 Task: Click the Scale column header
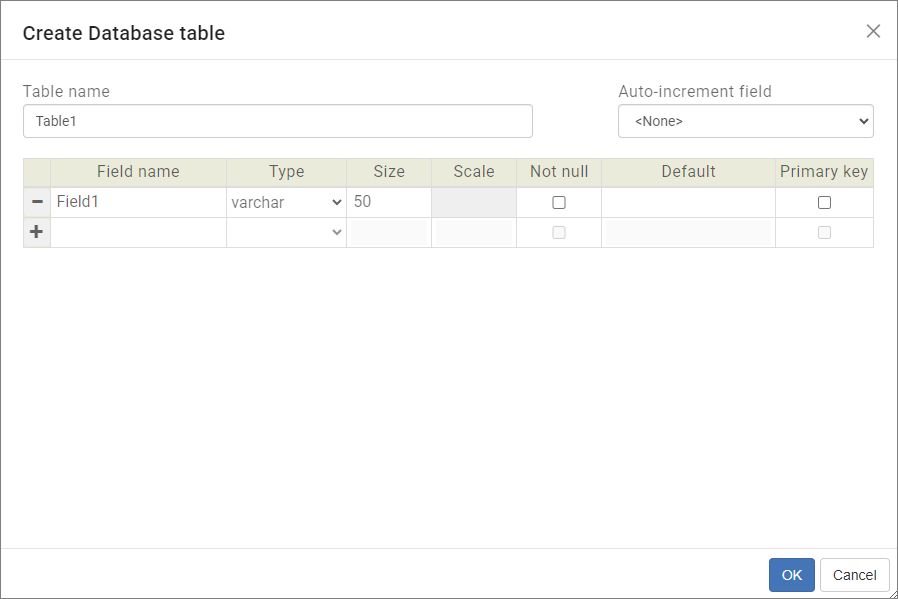[473, 171]
